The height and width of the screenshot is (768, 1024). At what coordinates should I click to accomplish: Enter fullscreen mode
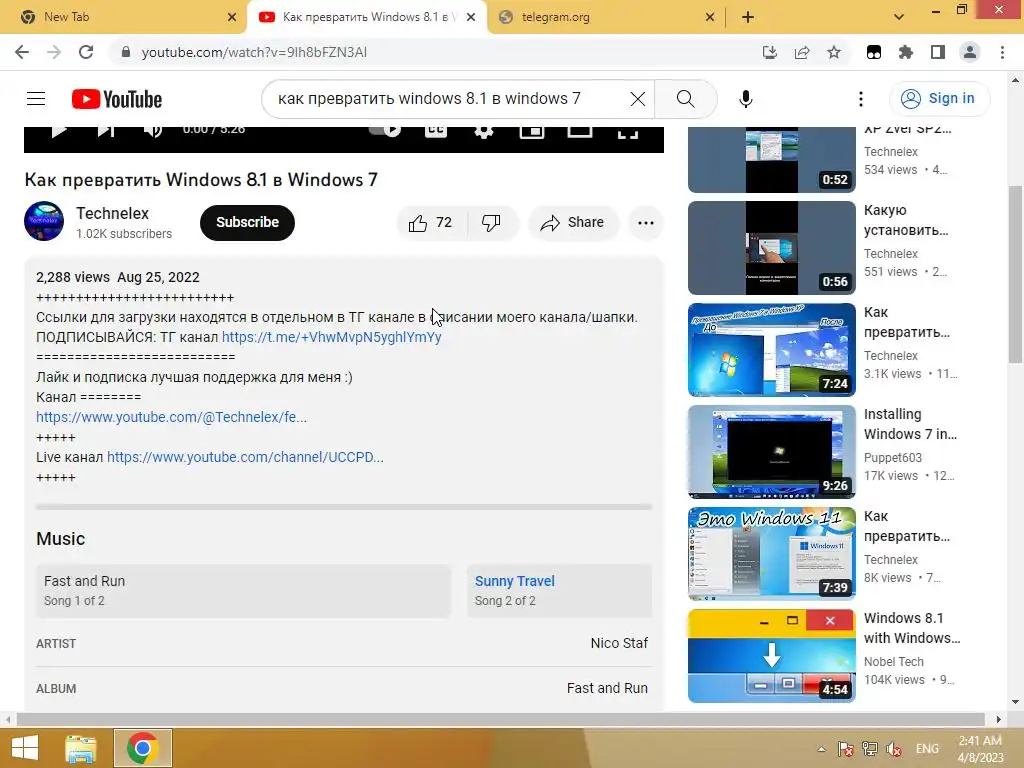tap(628, 131)
